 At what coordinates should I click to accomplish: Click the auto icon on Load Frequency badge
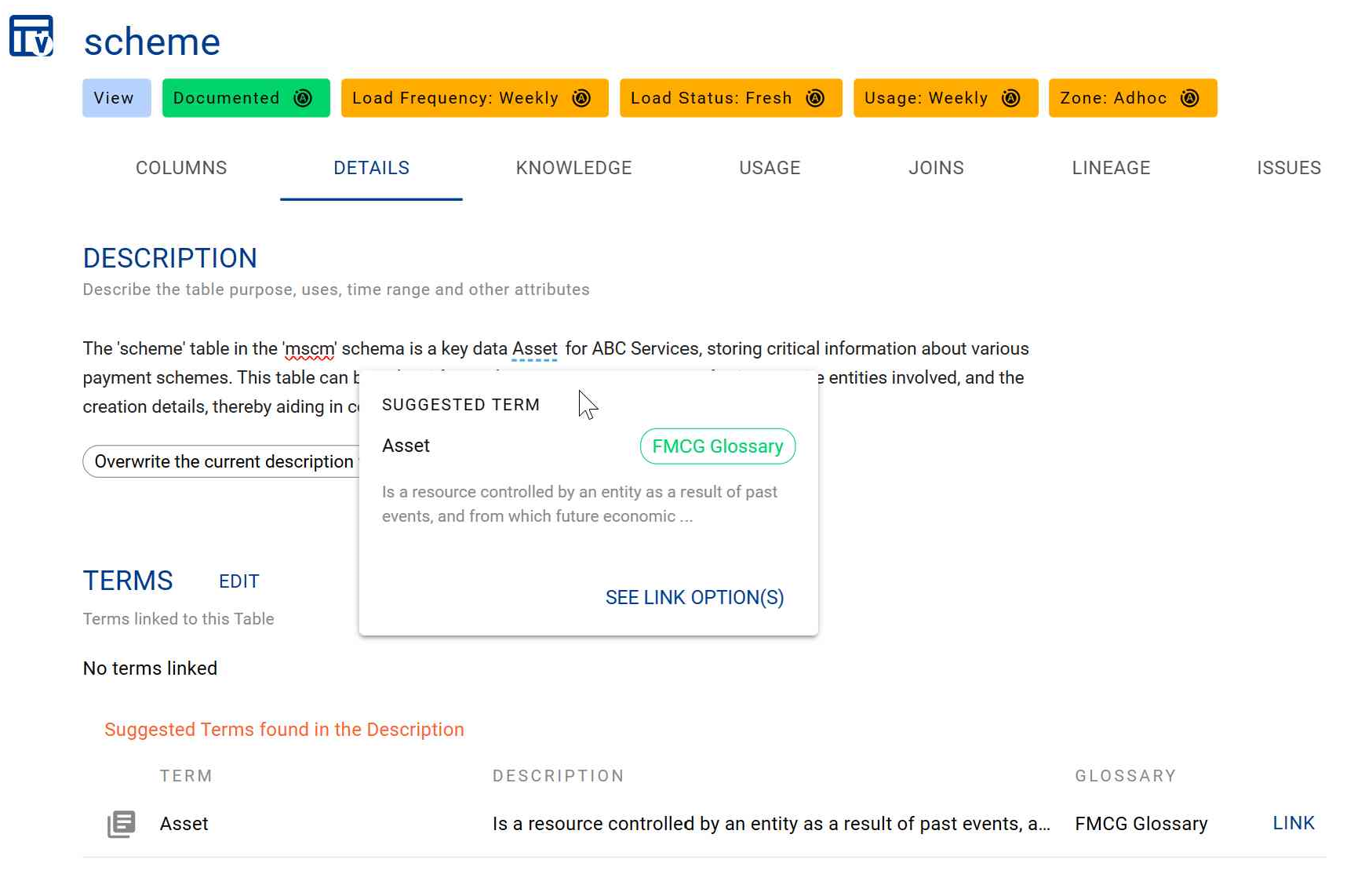tap(581, 98)
